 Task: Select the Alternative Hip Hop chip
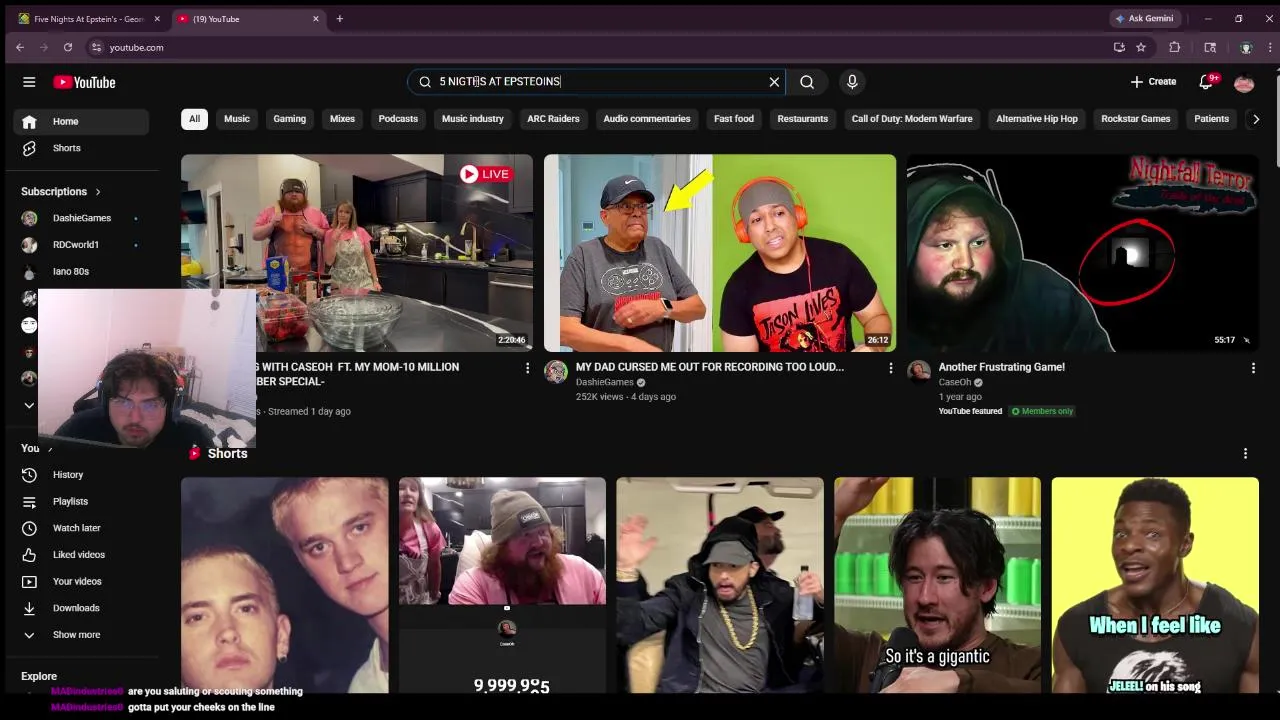(1037, 119)
